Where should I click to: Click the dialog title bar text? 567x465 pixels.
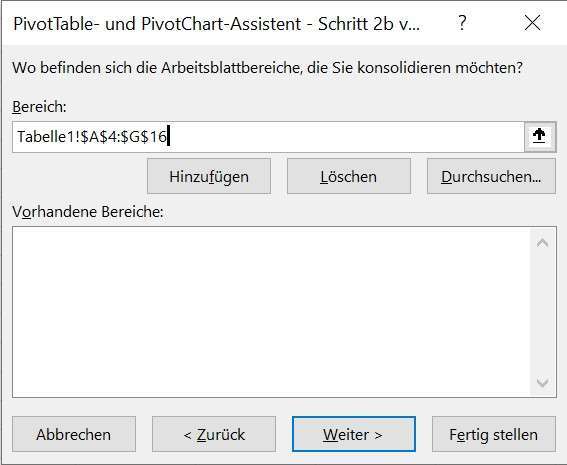point(216,24)
